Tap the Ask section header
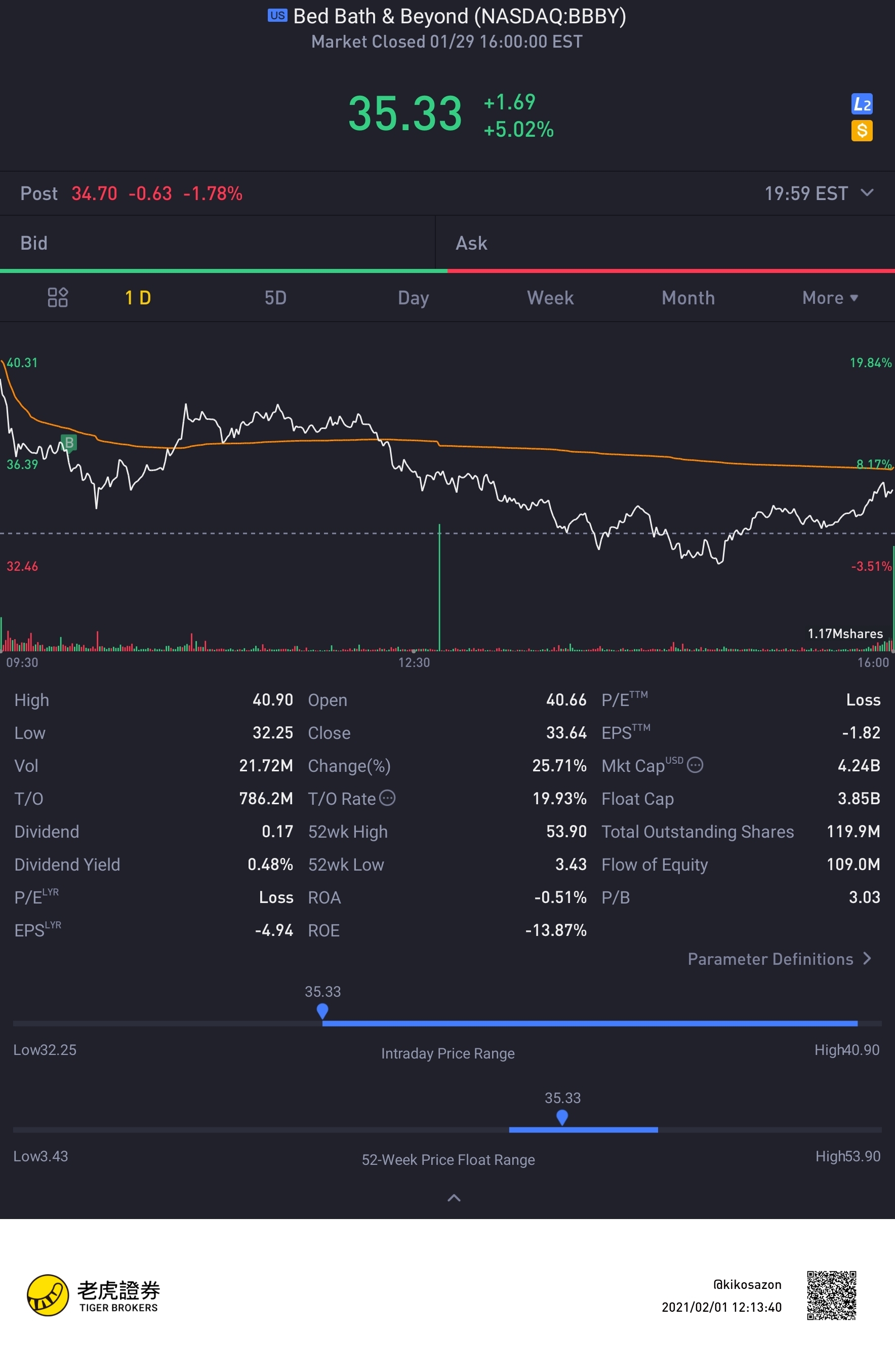This screenshot has height=1372, width=895. point(665,243)
